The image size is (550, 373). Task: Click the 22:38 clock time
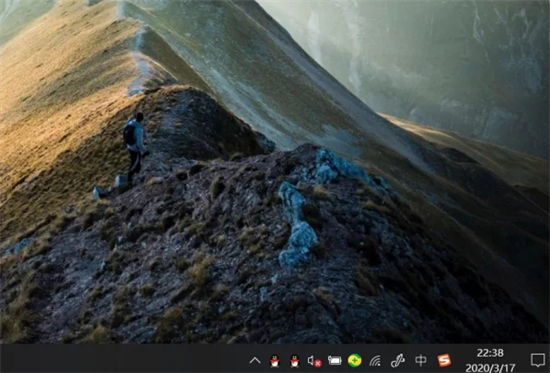pyautogui.click(x=490, y=353)
